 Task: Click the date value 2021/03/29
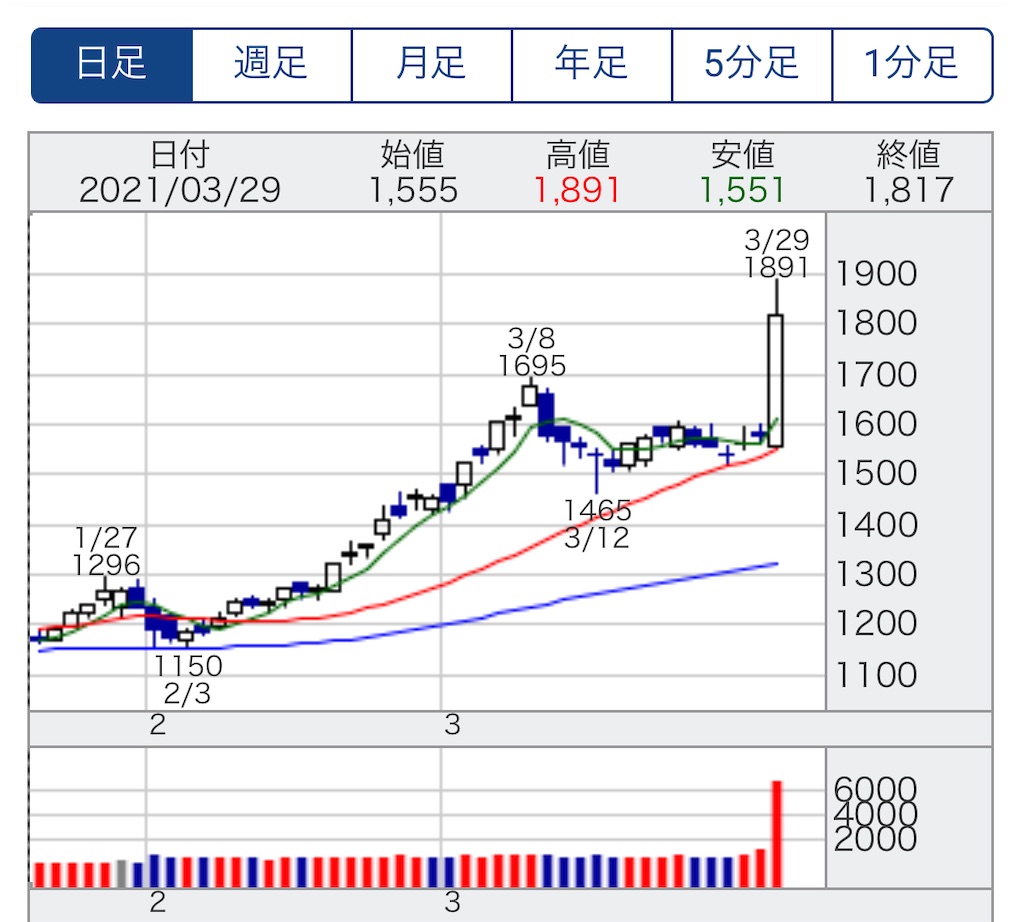(x=180, y=190)
